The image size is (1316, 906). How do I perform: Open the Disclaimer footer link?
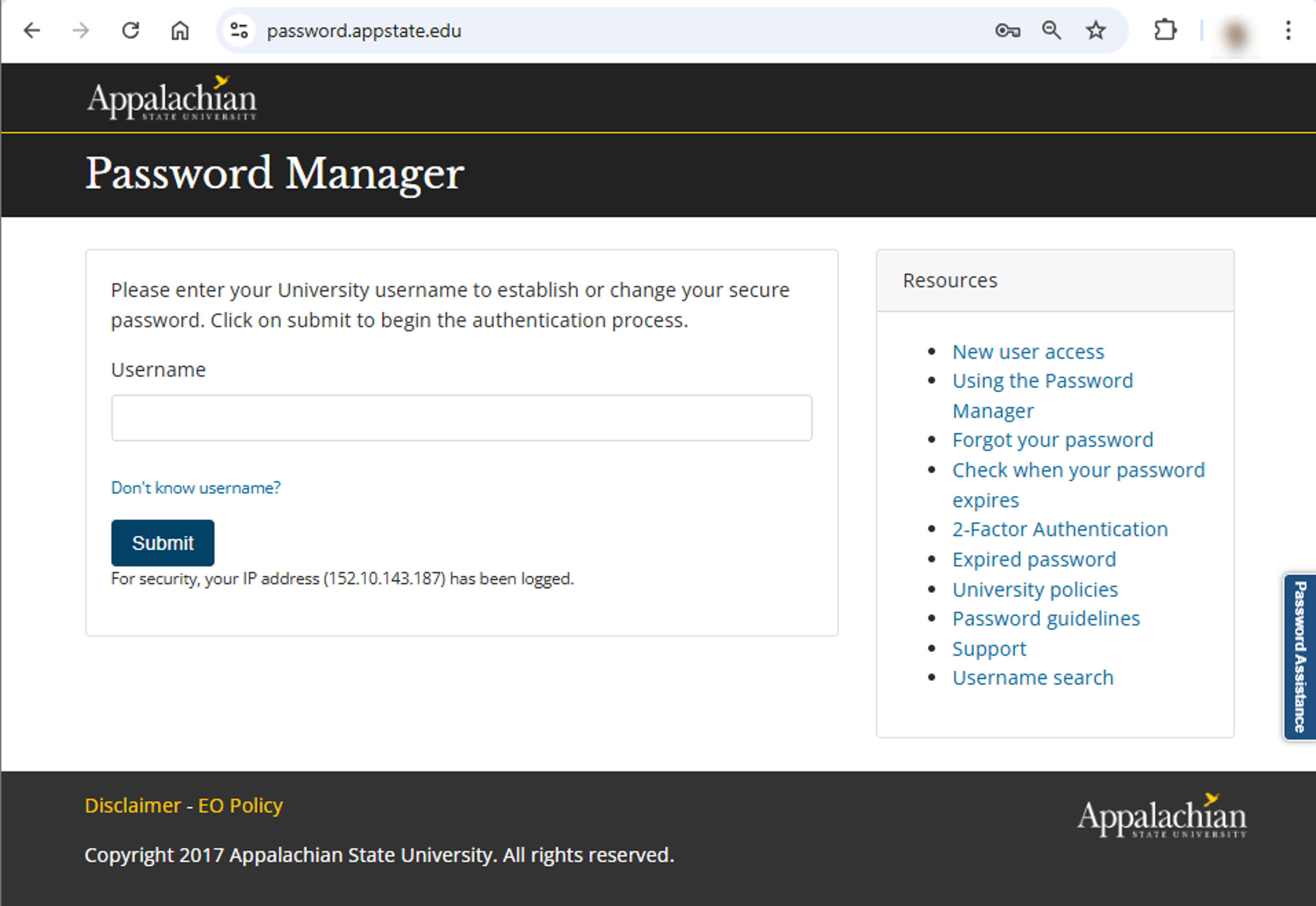pos(133,806)
